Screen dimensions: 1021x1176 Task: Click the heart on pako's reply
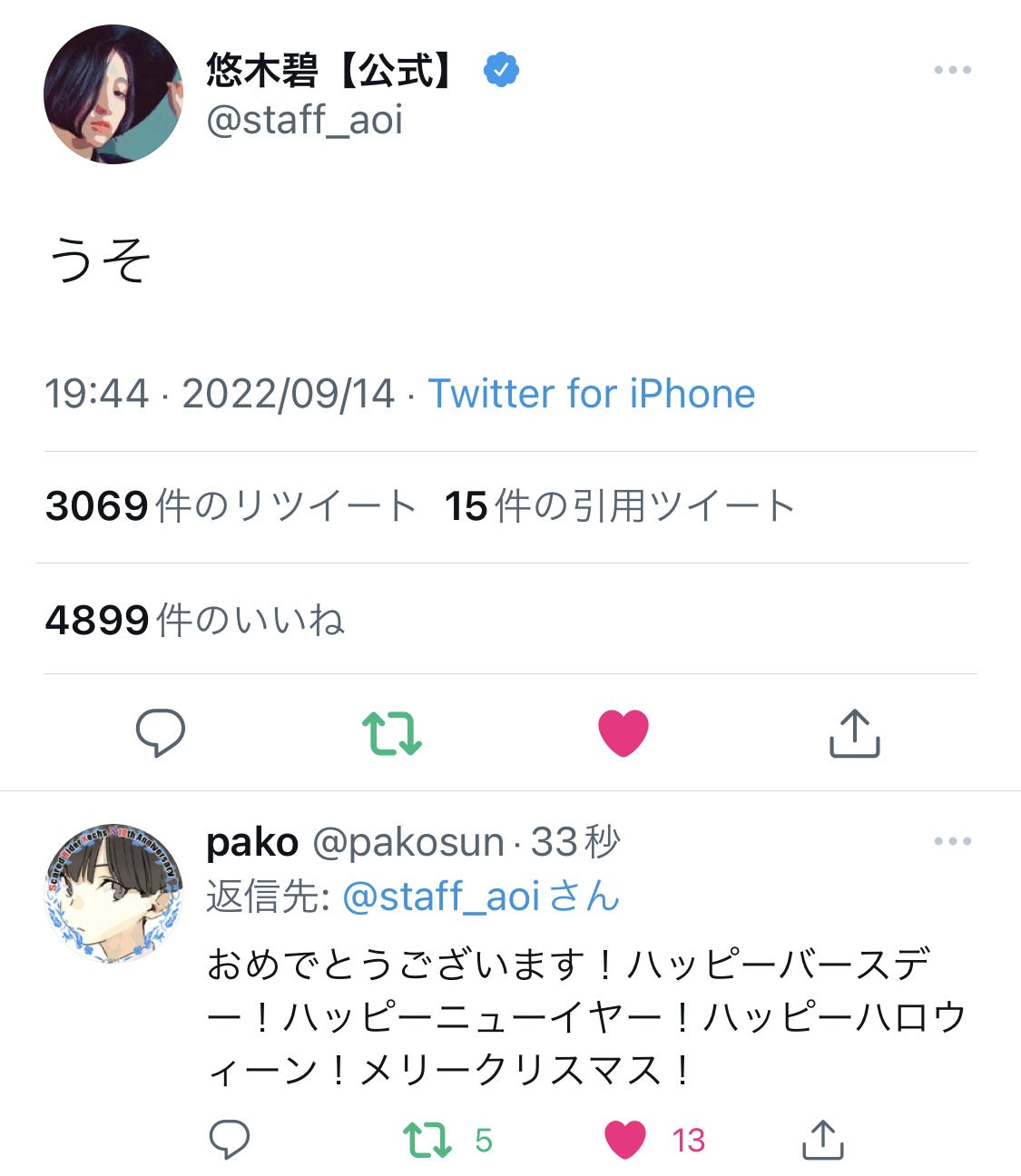click(x=625, y=1140)
